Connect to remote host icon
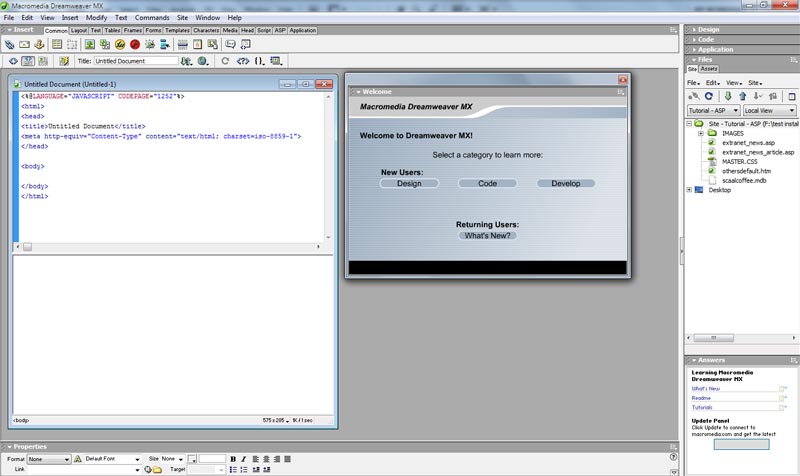The image size is (800, 476). [x=693, y=96]
